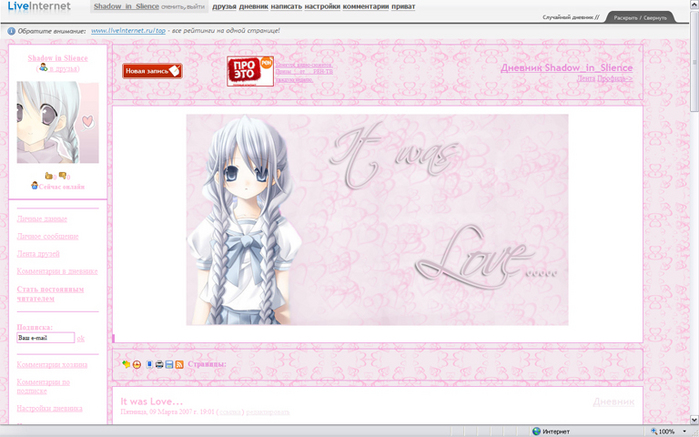Image resolution: width=699 pixels, height=437 pixels.
Task: Click 'ссылка' link under post title
Action: coord(230,412)
